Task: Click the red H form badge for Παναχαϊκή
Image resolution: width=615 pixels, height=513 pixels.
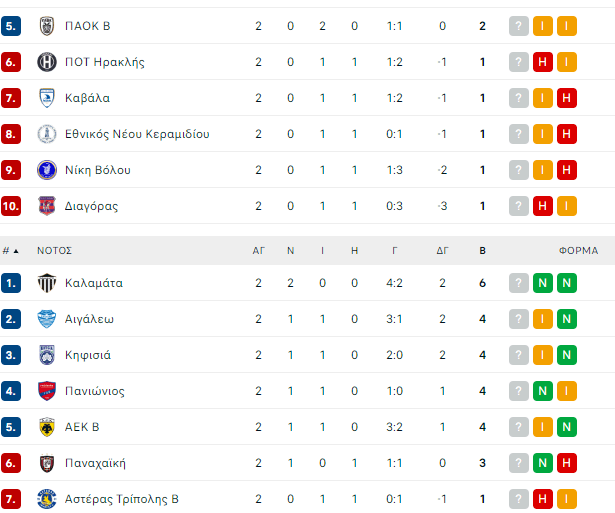Action: pos(567,463)
